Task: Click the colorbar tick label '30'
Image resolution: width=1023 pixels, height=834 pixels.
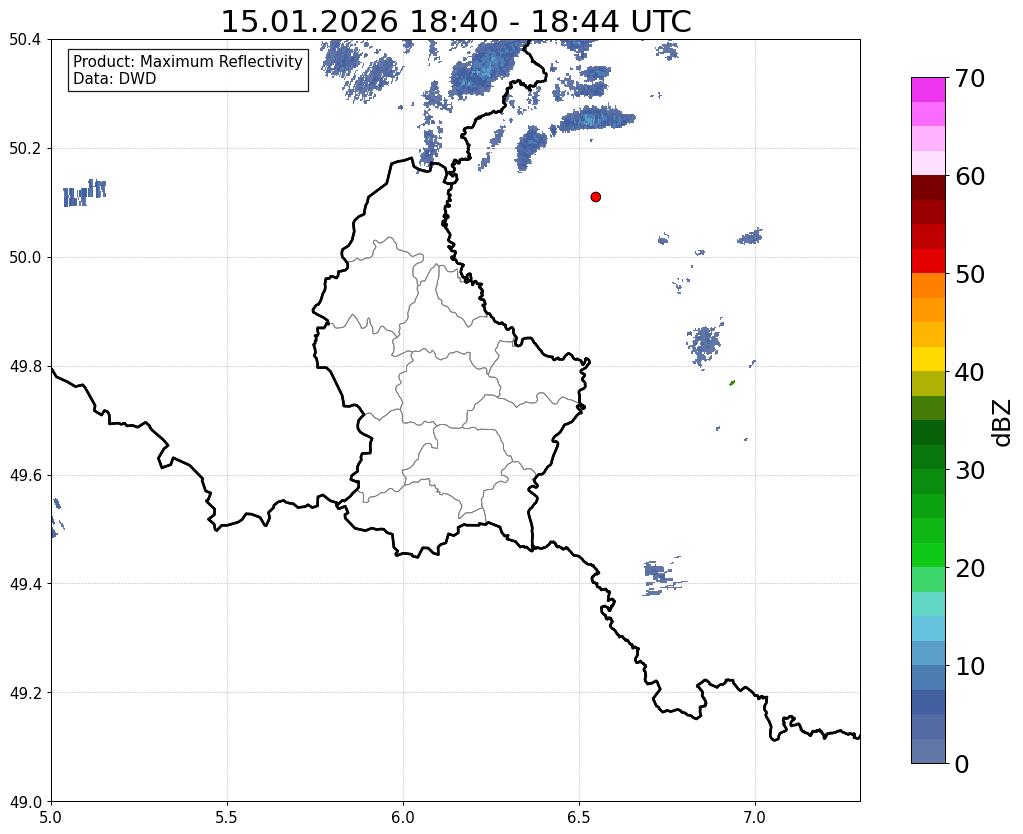Action: click(x=970, y=470)
